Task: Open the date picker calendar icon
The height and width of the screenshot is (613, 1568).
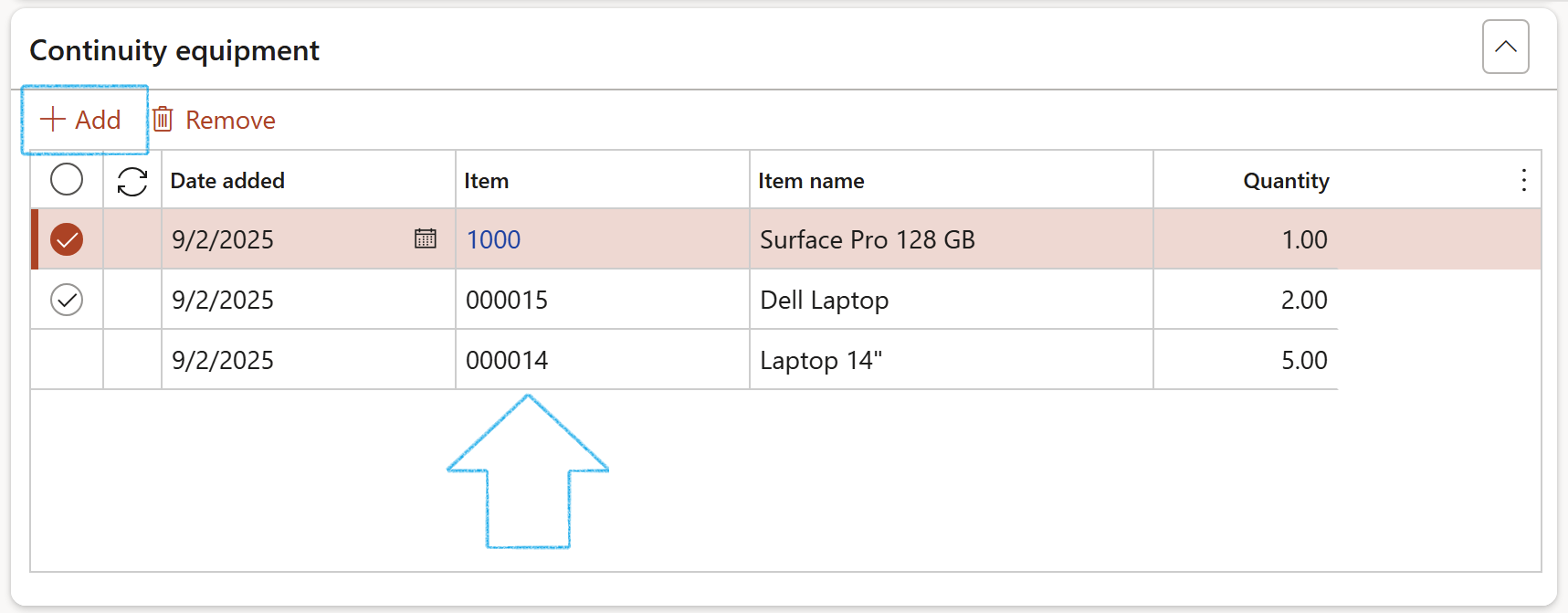Action: click(426, 238)
